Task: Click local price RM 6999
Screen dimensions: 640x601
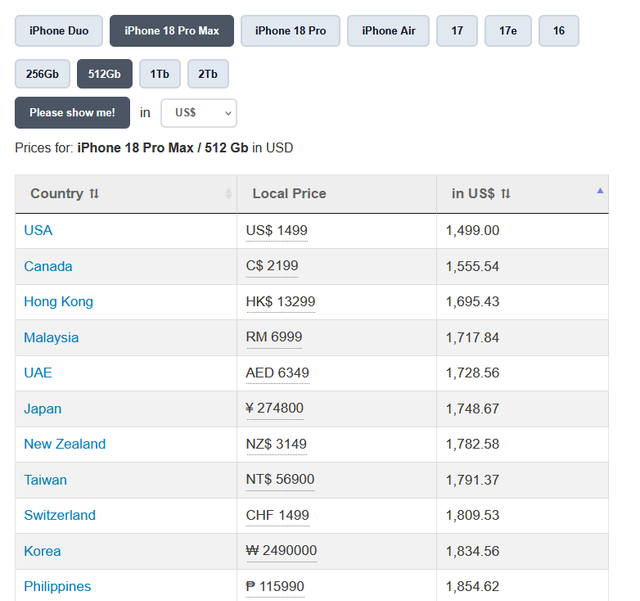Action: (x=274, y=337)
